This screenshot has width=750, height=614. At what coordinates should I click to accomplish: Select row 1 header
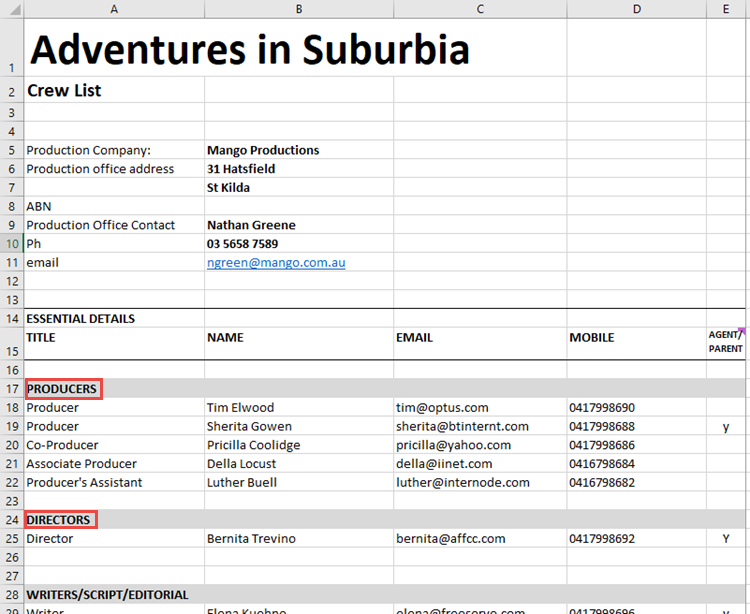point(11,47)
